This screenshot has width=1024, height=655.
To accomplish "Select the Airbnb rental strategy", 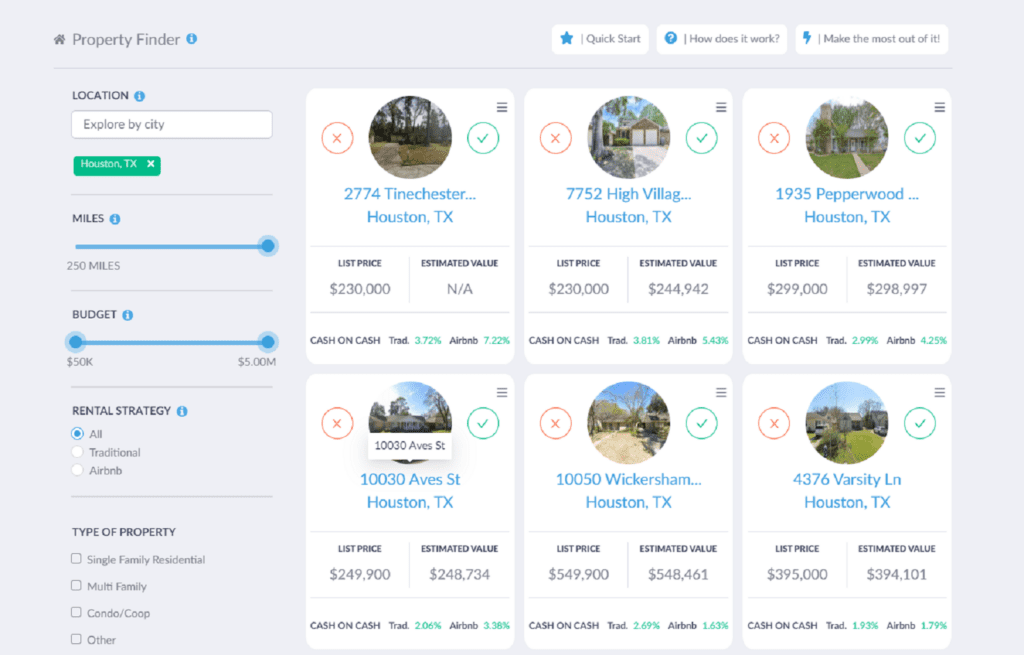I will click(x=76, y=470).
